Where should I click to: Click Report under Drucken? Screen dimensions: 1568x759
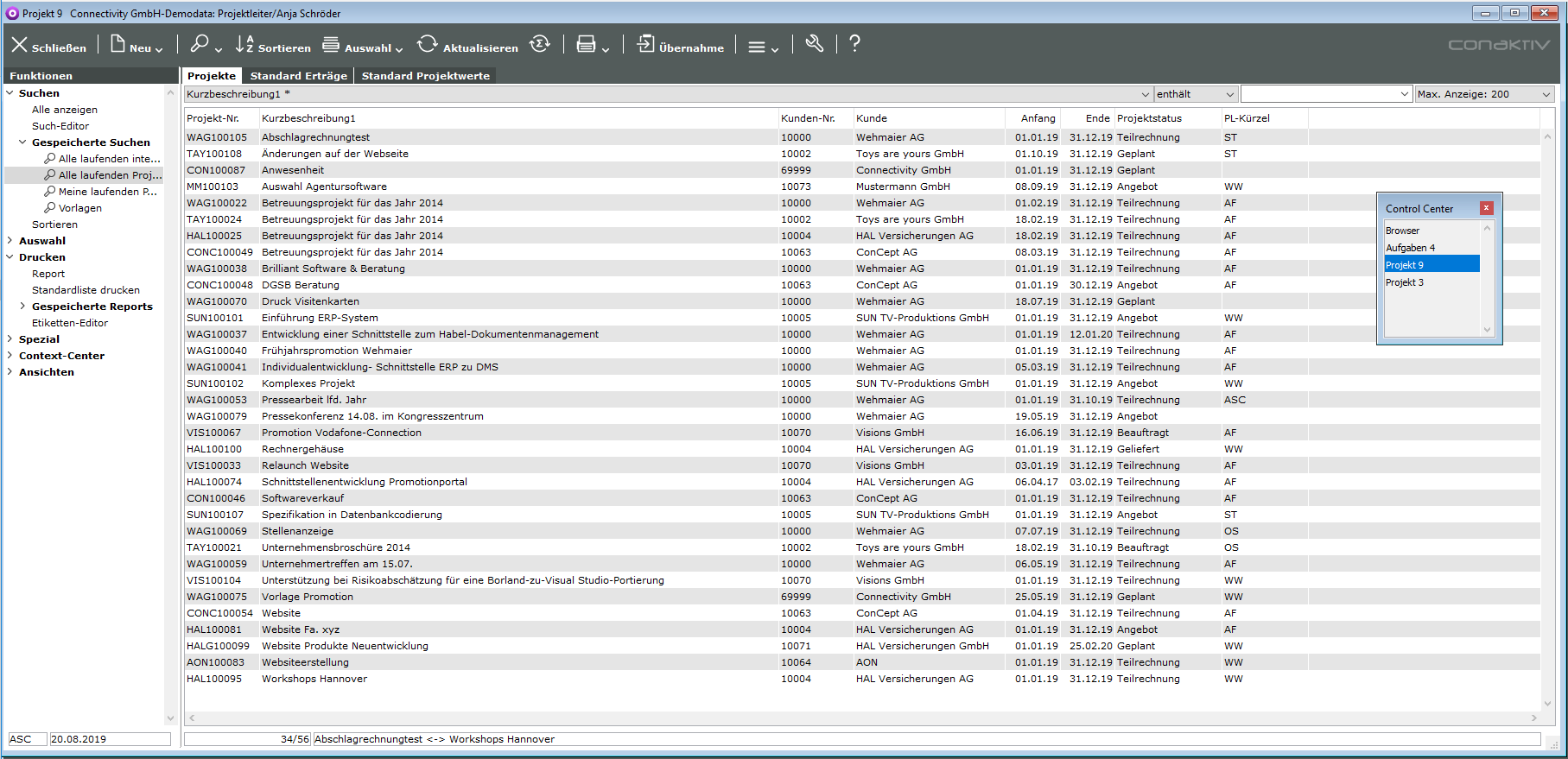[x=48, y=274]
